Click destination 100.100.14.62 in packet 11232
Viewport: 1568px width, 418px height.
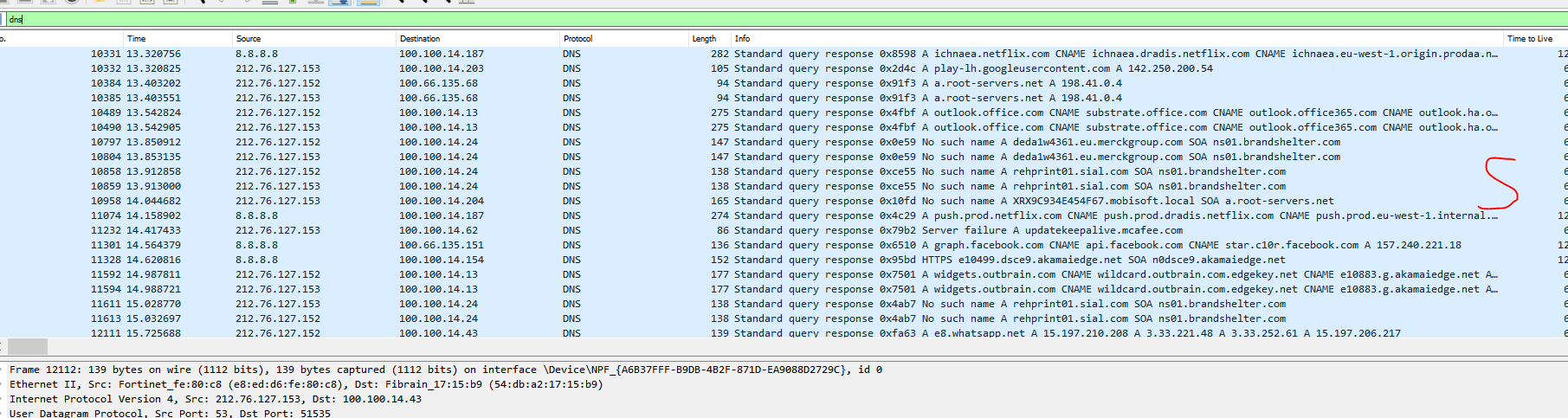click(x=438, y=230)
